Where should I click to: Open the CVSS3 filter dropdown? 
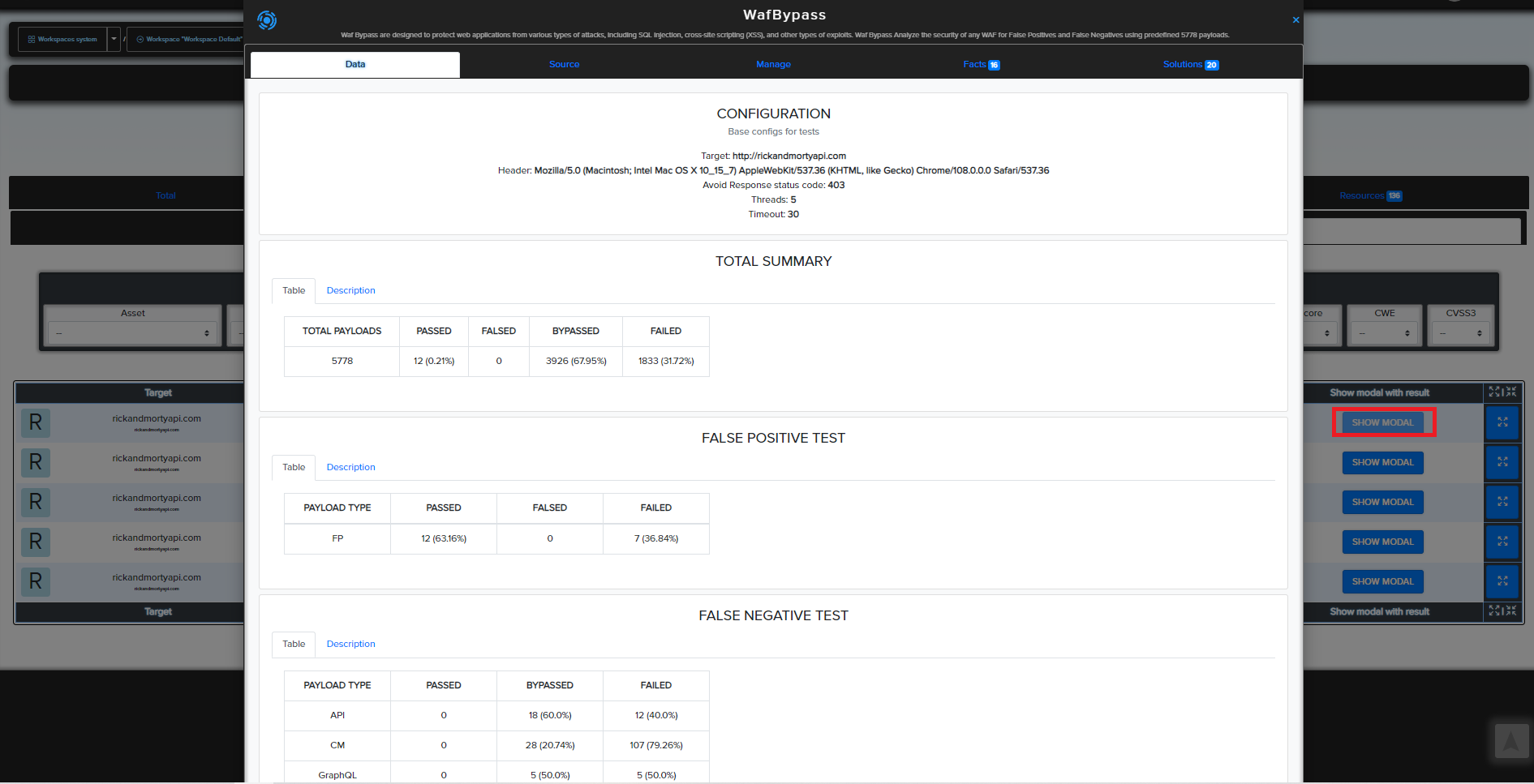[1460, 332]
